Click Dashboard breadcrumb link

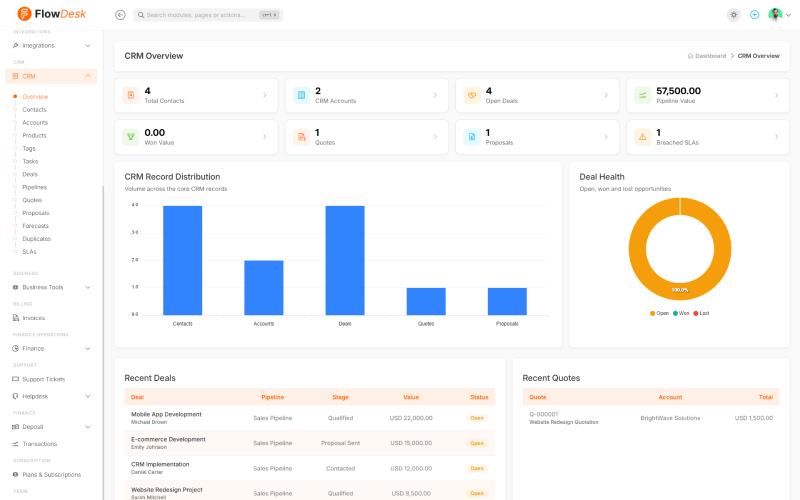(x=707, y=56)
